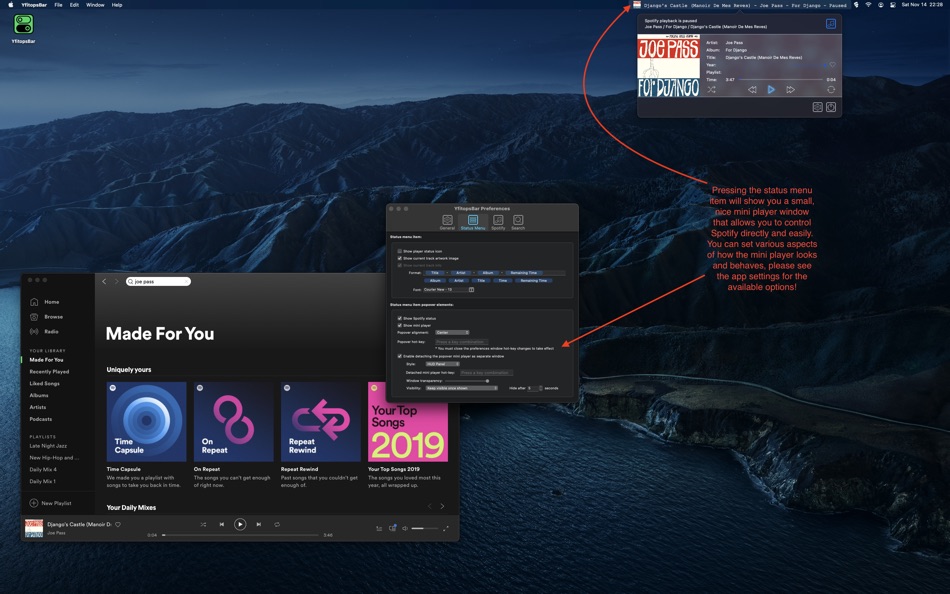Click the Hide after seconds stepper
This screenshot has height=594, width=950.
540,388
